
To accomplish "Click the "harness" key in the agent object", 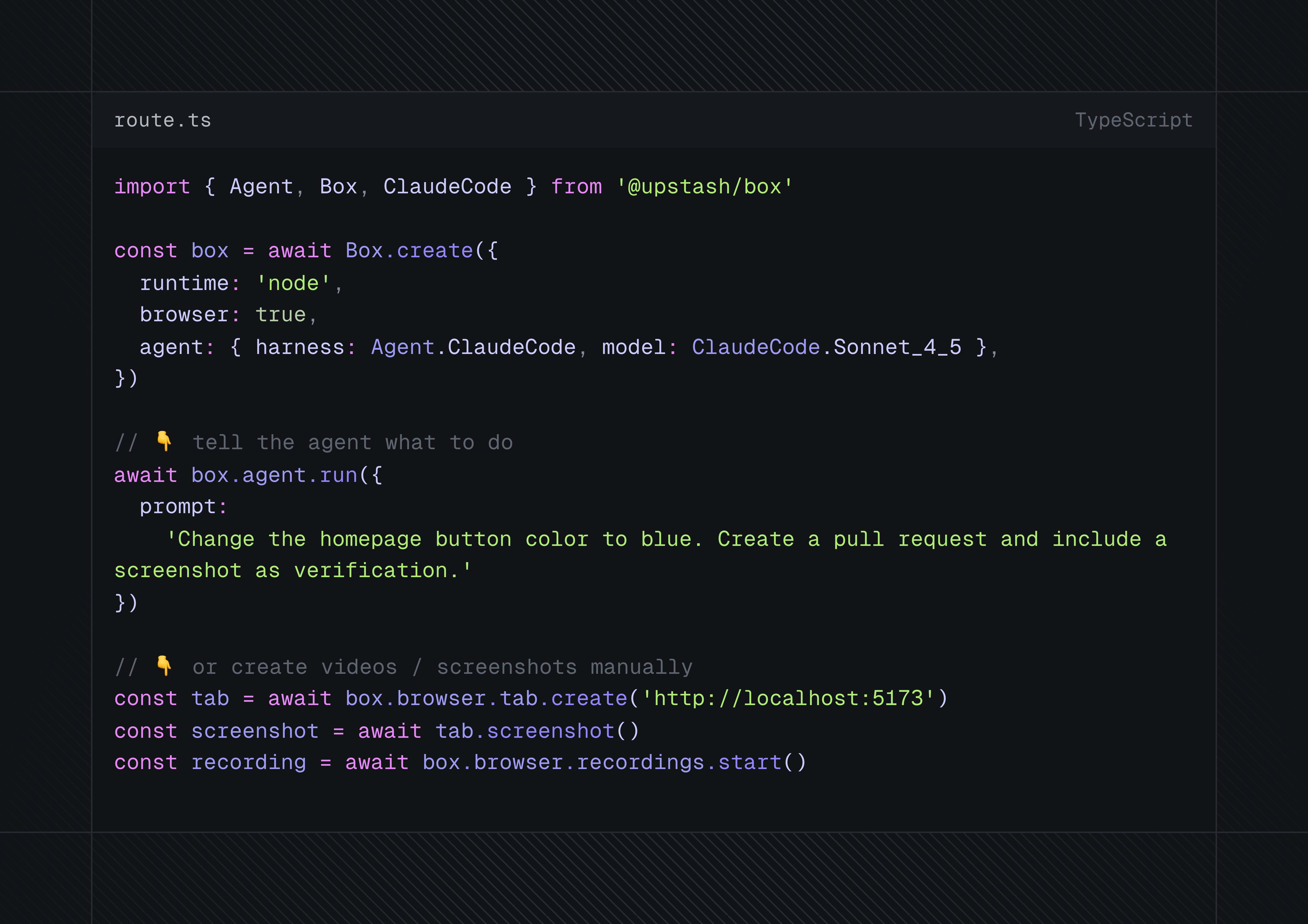I will click(x=300, y=347).
